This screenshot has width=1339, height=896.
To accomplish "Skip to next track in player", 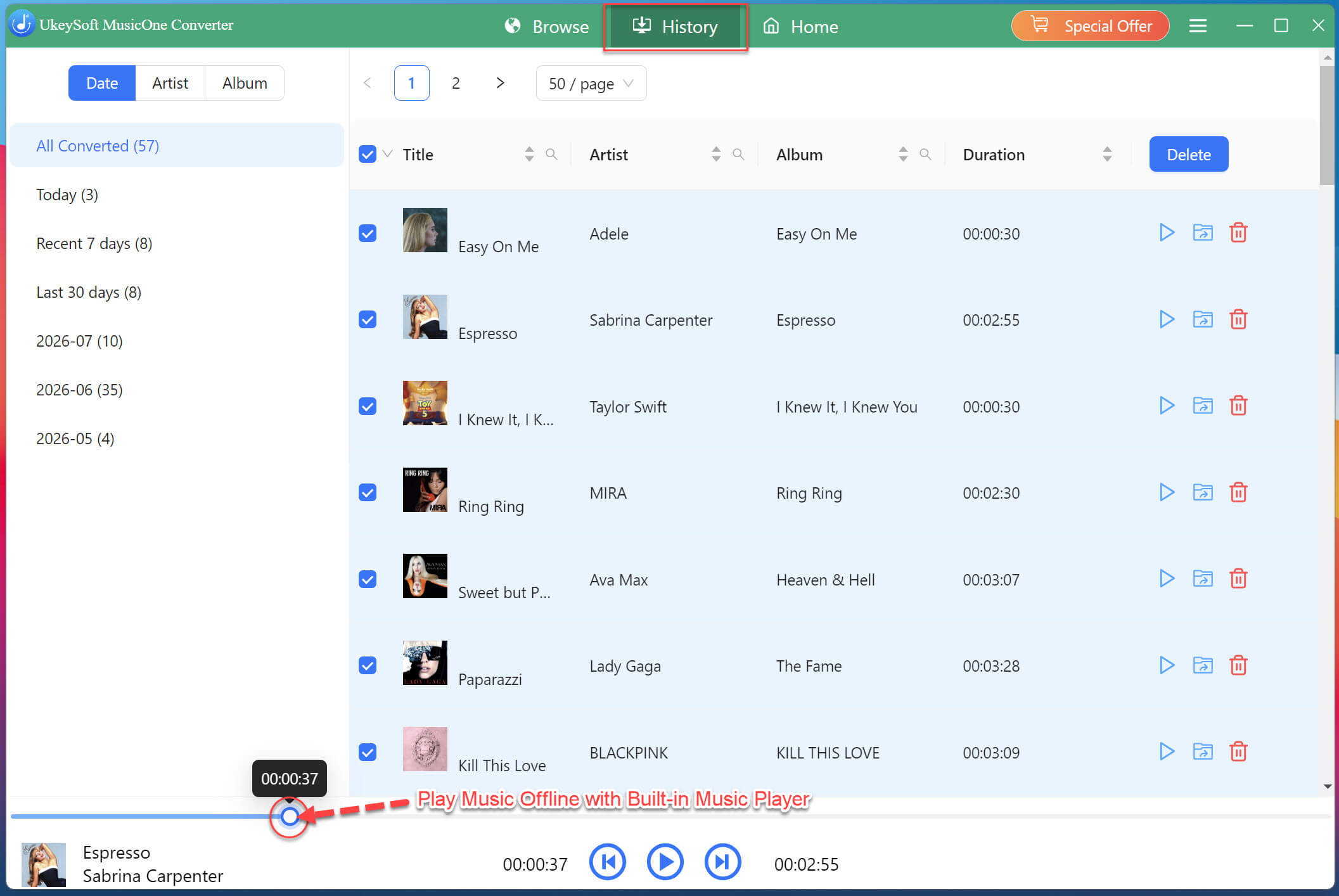I will 722,862.
